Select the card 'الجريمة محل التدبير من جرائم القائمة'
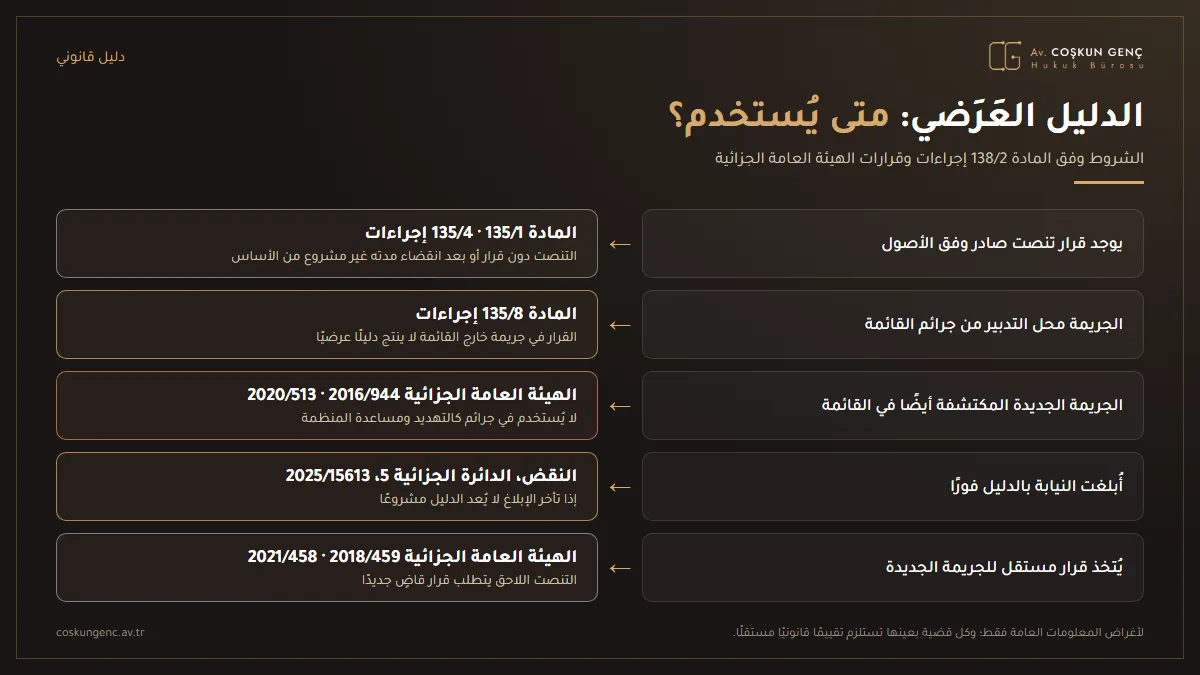Screen dimensions: 1200x675 (892, 324)
